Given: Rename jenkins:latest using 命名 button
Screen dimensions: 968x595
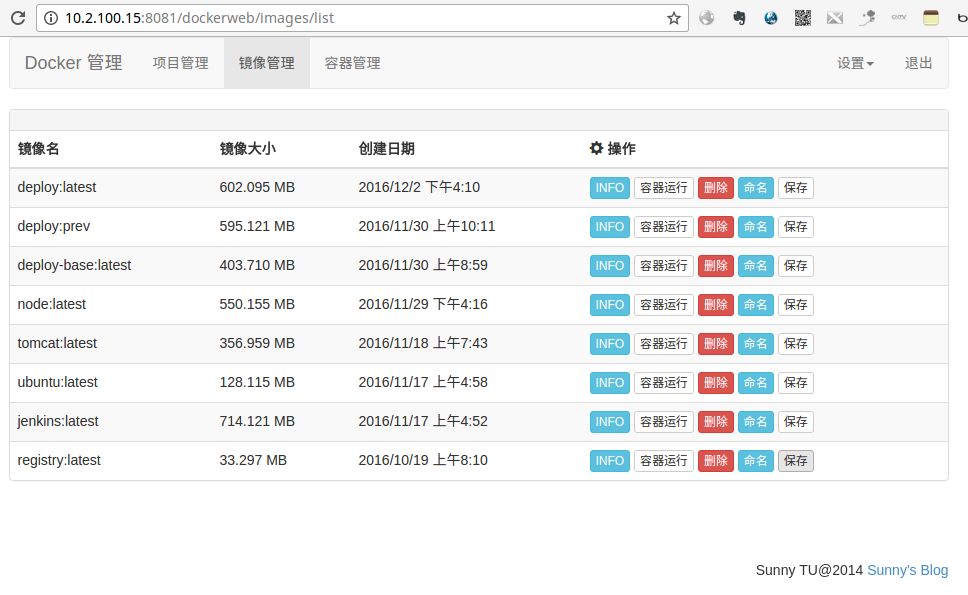Looking at the screenshot, I should point(756,422).
